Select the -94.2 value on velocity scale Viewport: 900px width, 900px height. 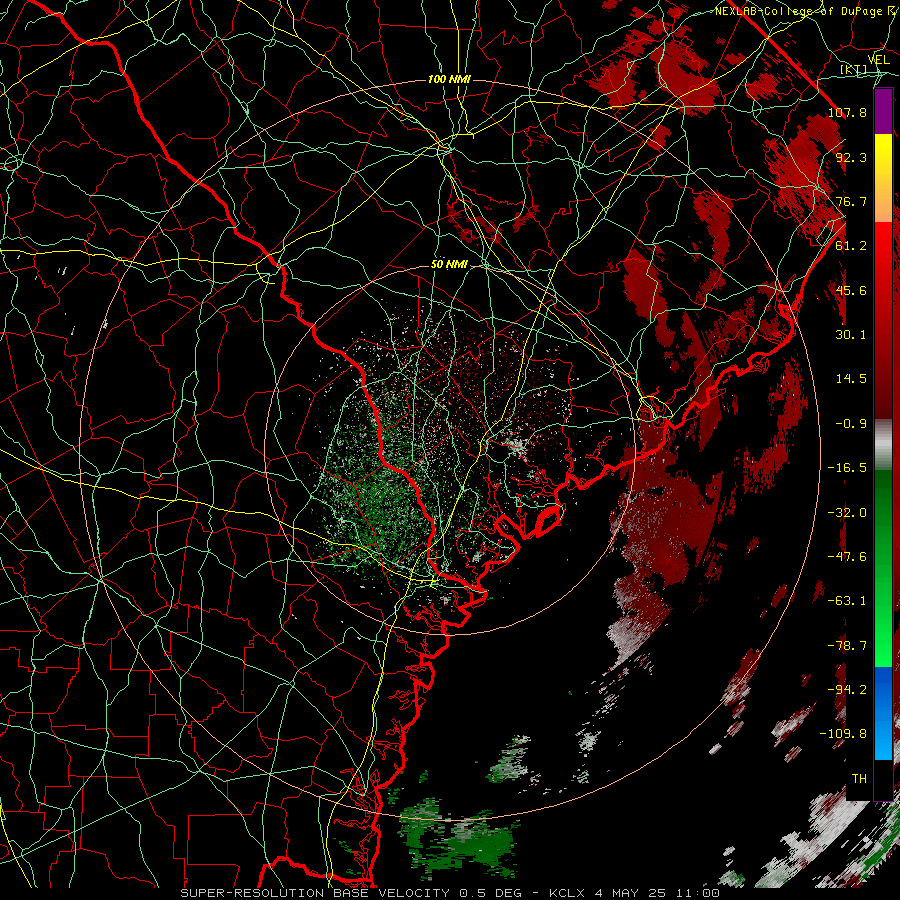tap(847, 690)
